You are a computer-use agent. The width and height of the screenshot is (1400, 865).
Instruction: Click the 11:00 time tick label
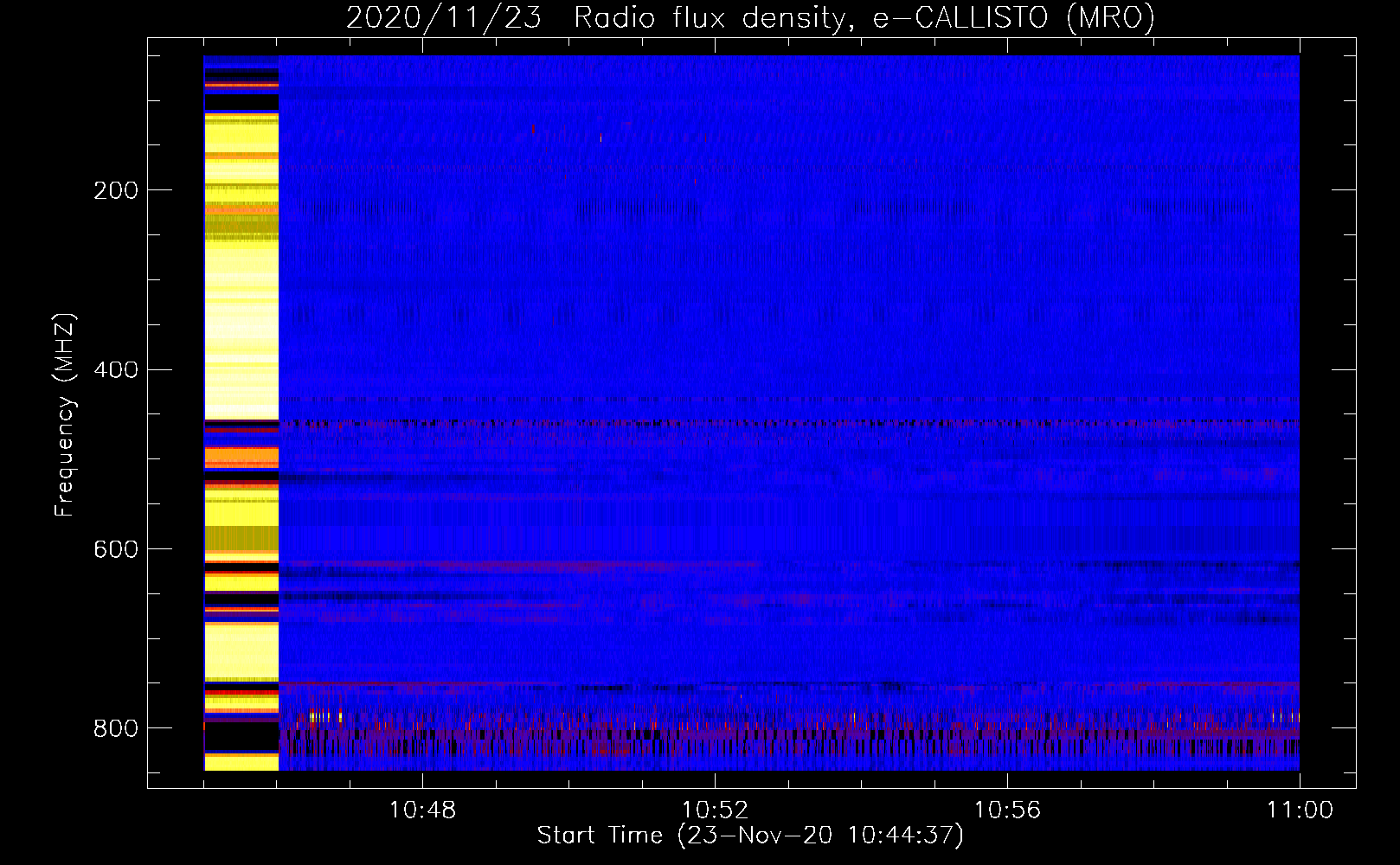(1300, 811)
